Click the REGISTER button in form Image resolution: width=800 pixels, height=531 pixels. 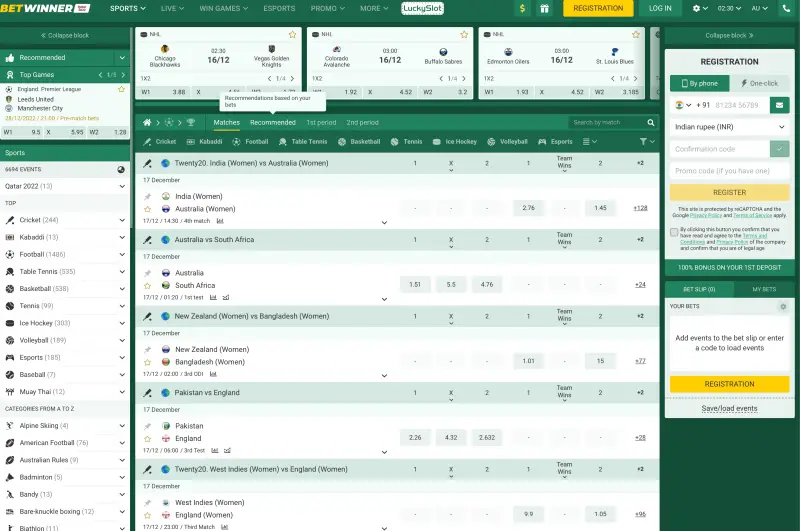point(729,192)
